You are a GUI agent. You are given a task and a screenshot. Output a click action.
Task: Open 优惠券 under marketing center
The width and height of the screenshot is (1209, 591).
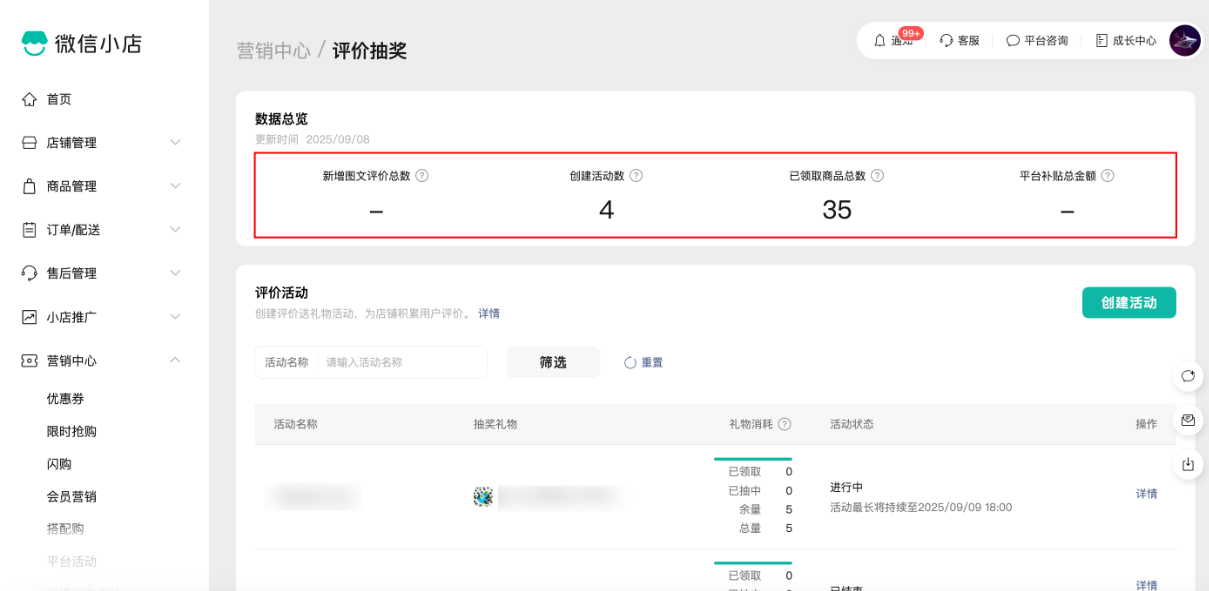click(x=65, y=399)
